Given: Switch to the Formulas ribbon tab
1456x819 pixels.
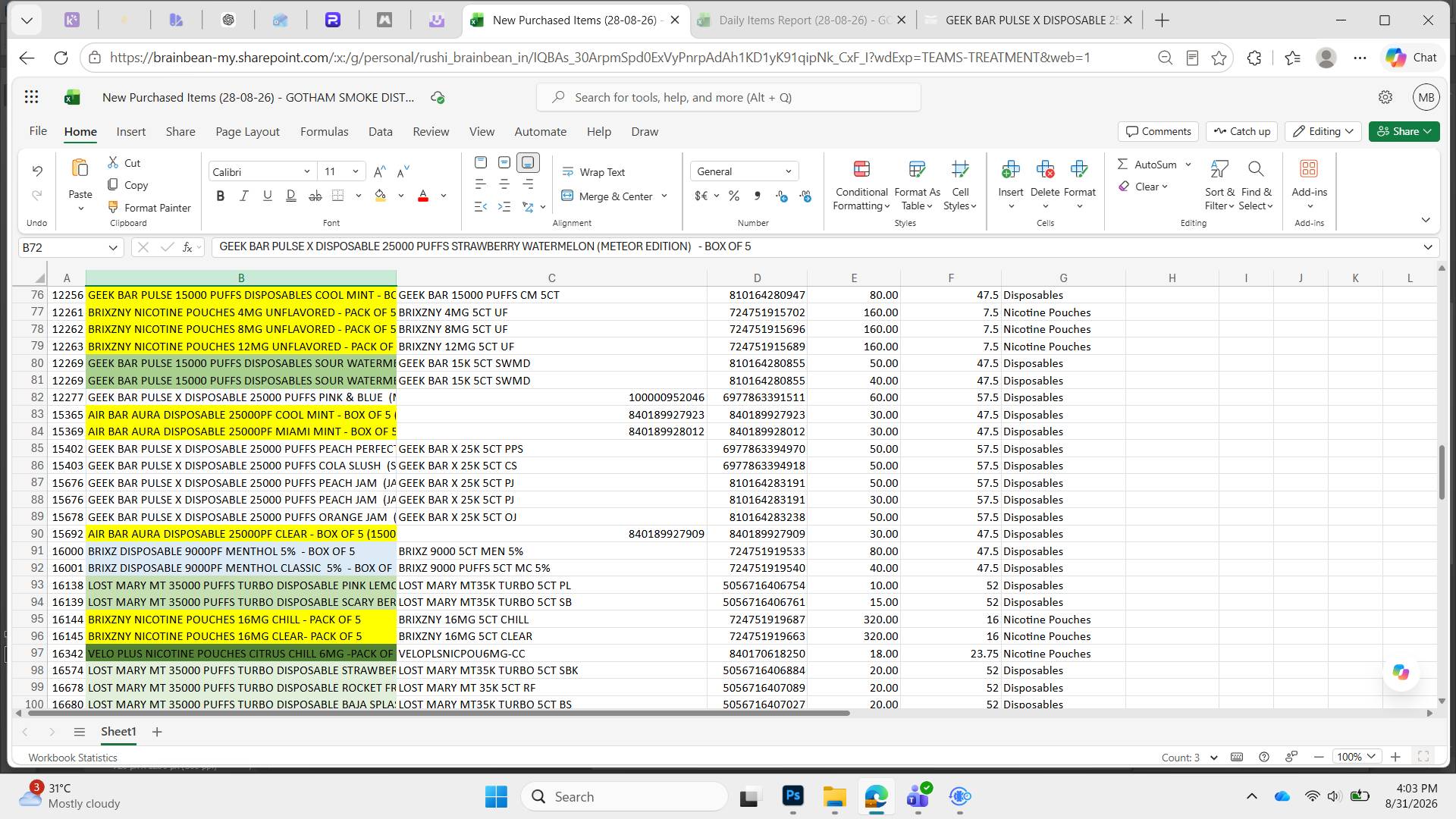Looking at the screenshot, I should (x=324, y=131).
